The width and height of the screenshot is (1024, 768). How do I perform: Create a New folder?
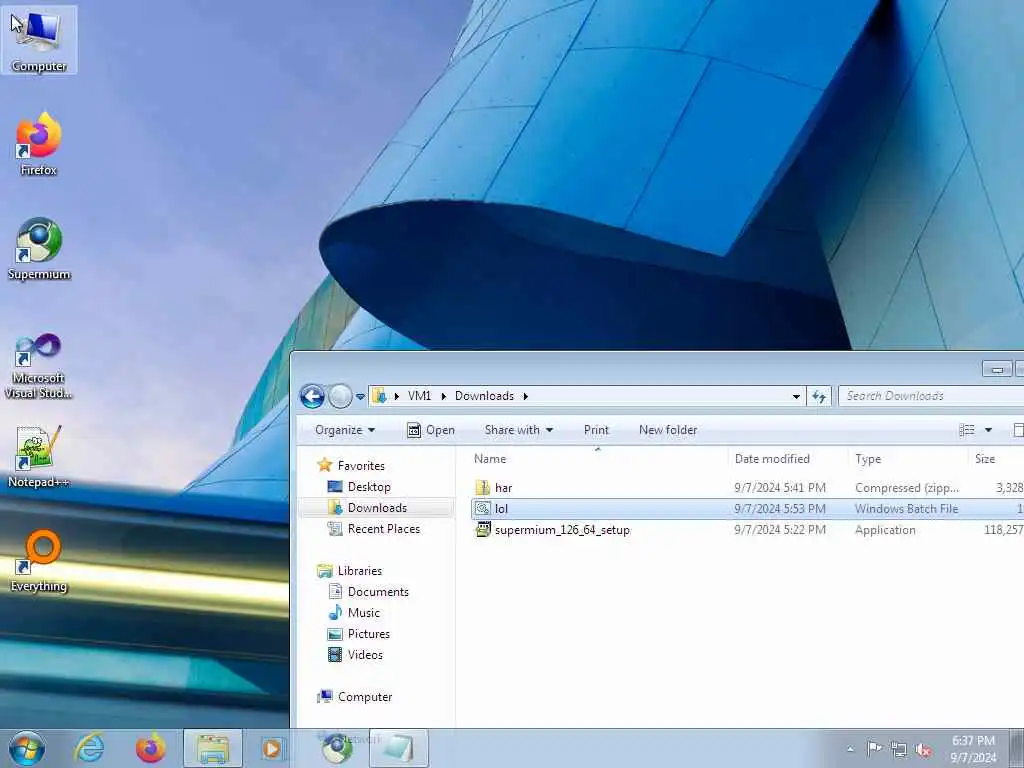(x=667, y=430)
